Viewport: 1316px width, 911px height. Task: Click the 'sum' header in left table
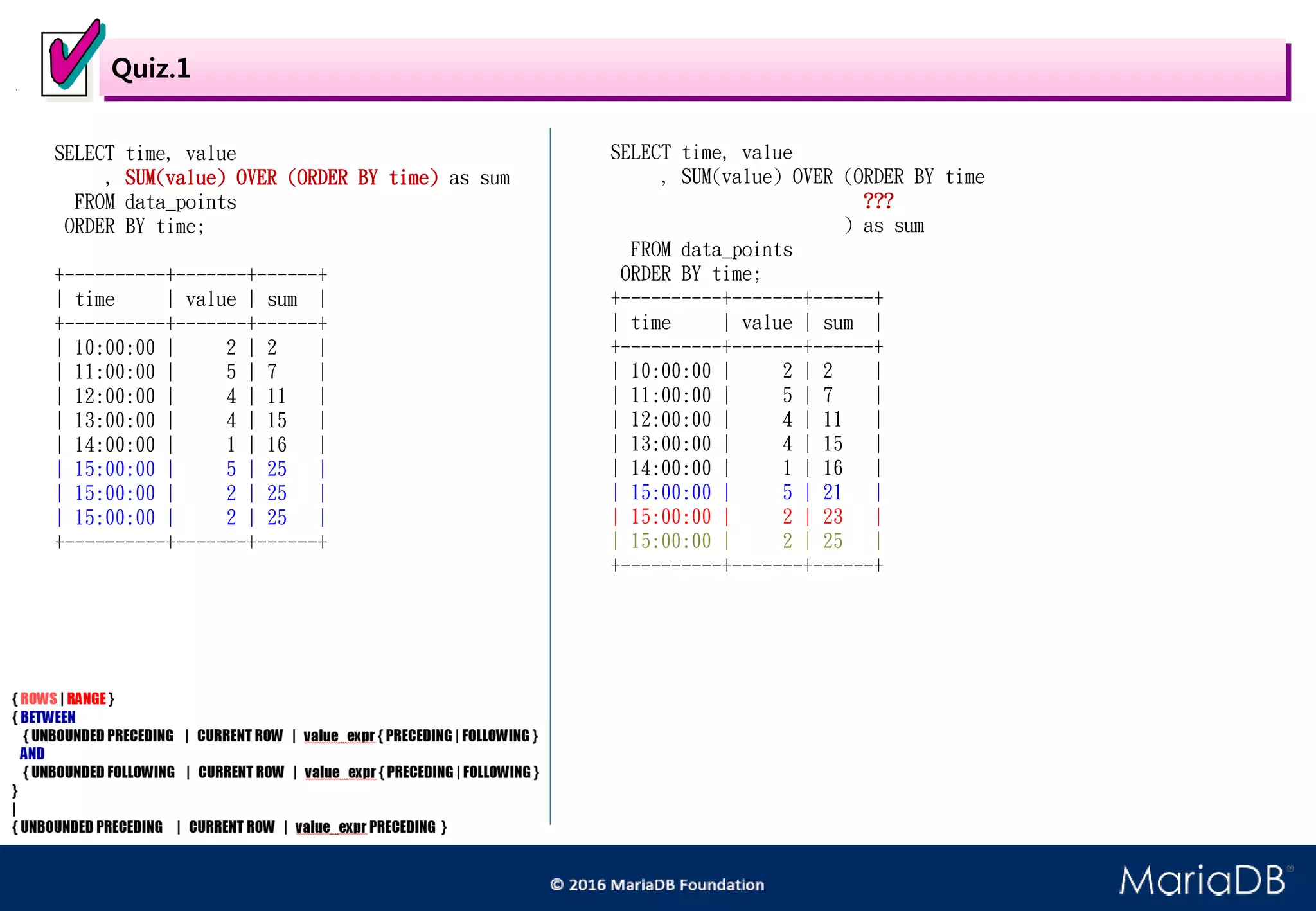pyautogui.click(x=282, y=300)
